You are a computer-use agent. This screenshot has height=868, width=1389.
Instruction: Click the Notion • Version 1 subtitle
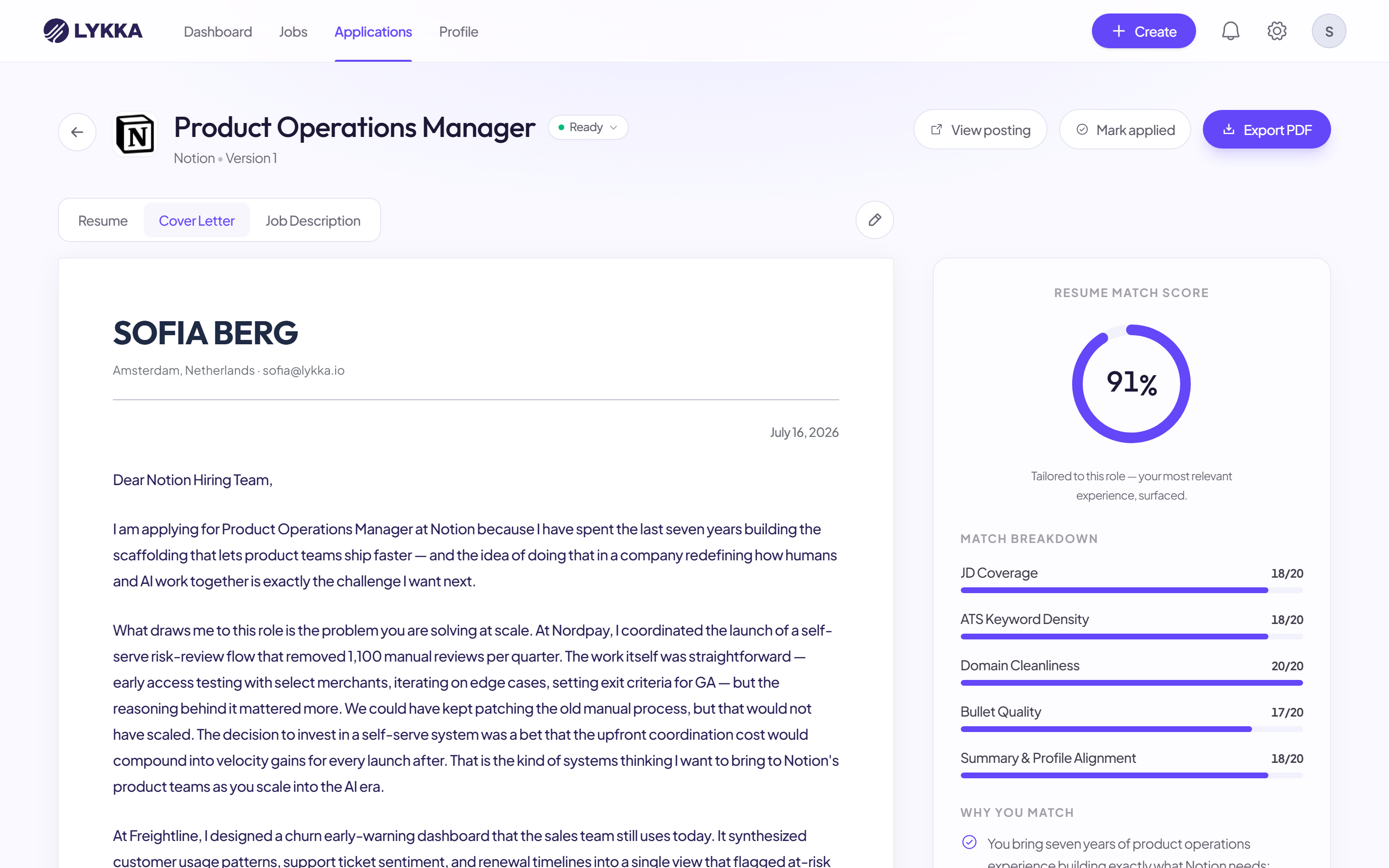click(226, 159)
